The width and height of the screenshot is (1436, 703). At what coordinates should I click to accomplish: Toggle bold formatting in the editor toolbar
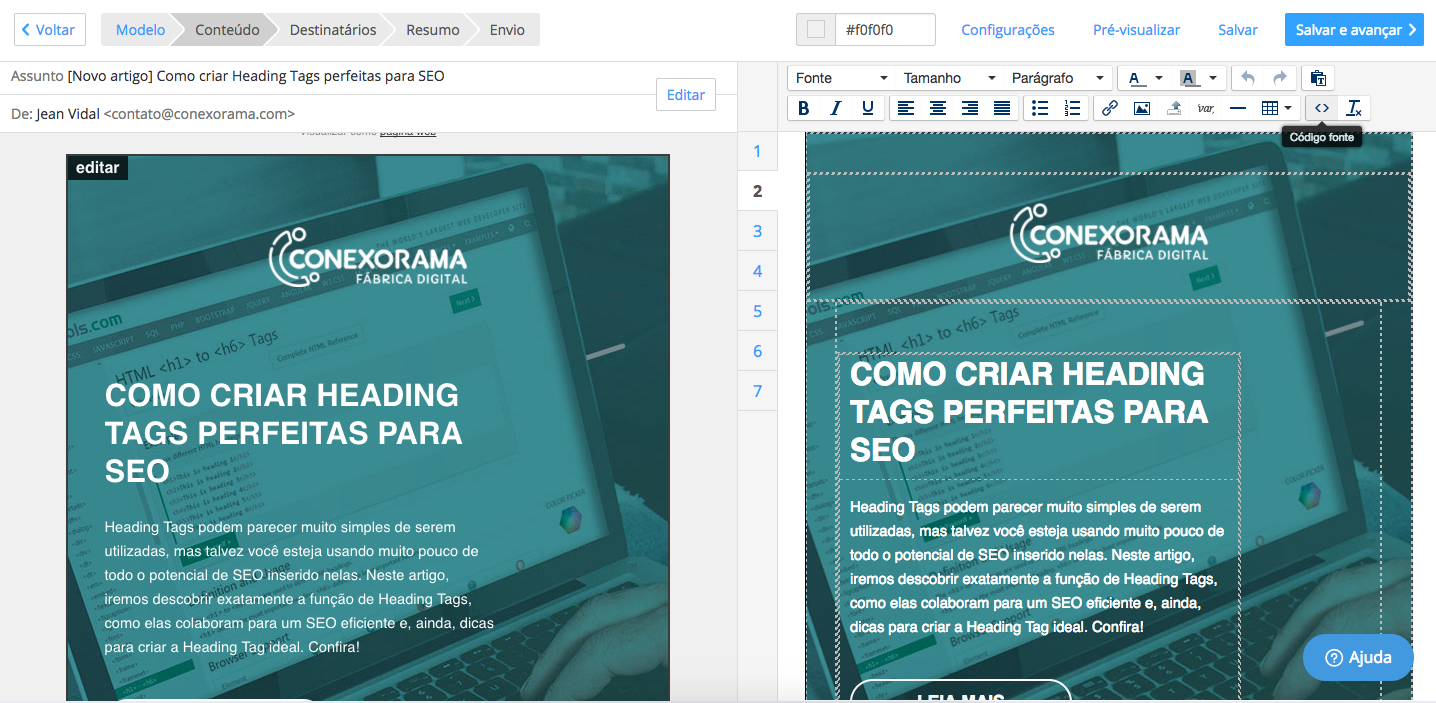pos(804,108)
